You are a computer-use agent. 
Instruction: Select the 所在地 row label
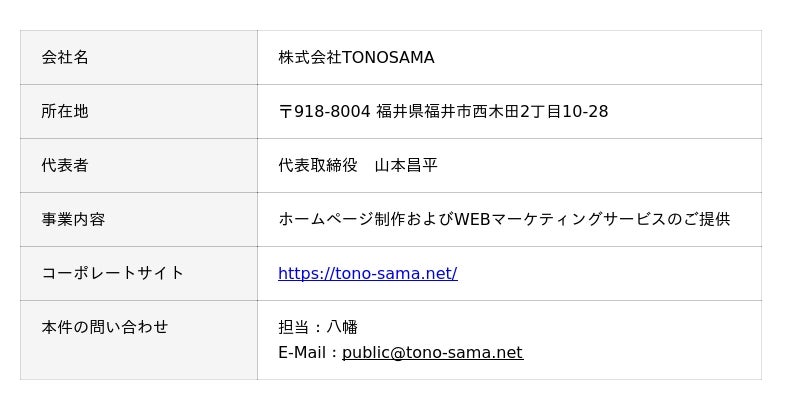pos(65,111)
